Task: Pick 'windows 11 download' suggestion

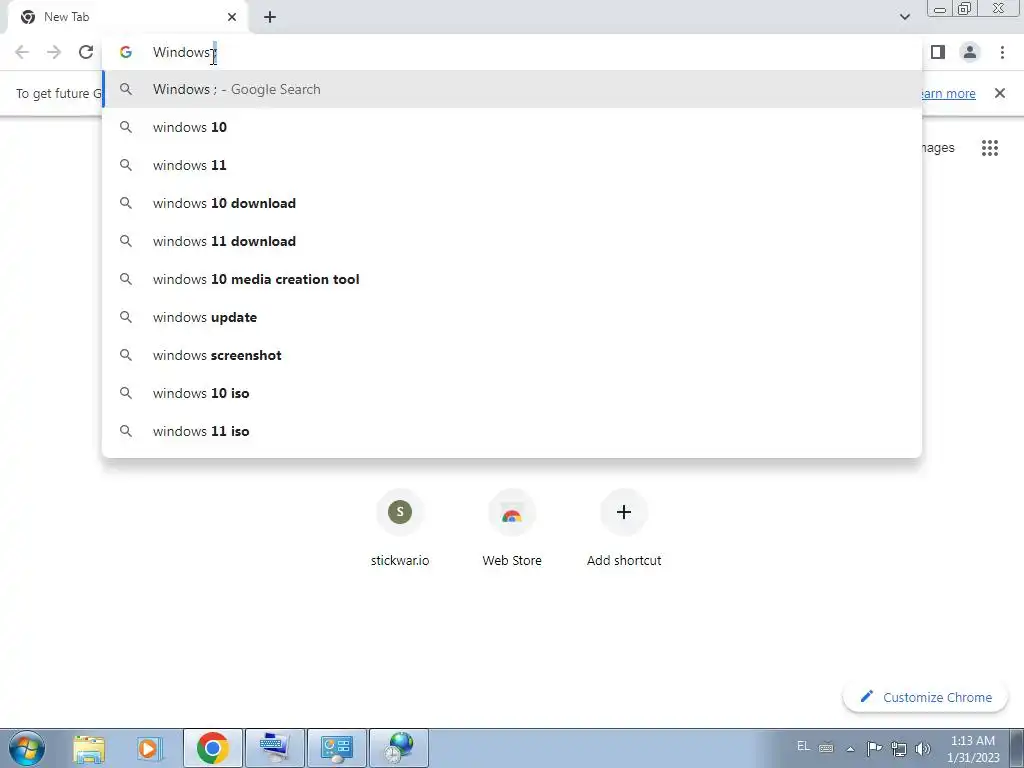Action: click(x=512, y=241)
